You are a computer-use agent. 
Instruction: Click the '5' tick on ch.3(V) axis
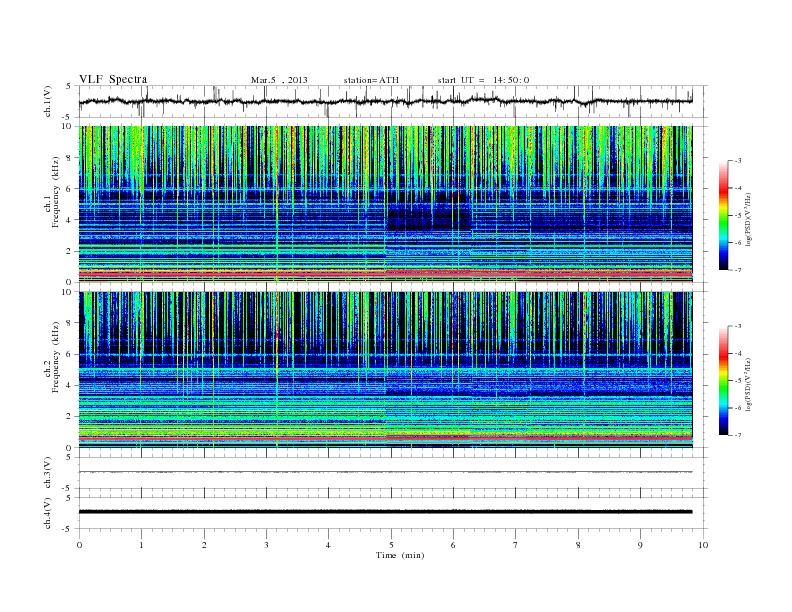click(x=69, y=457)
